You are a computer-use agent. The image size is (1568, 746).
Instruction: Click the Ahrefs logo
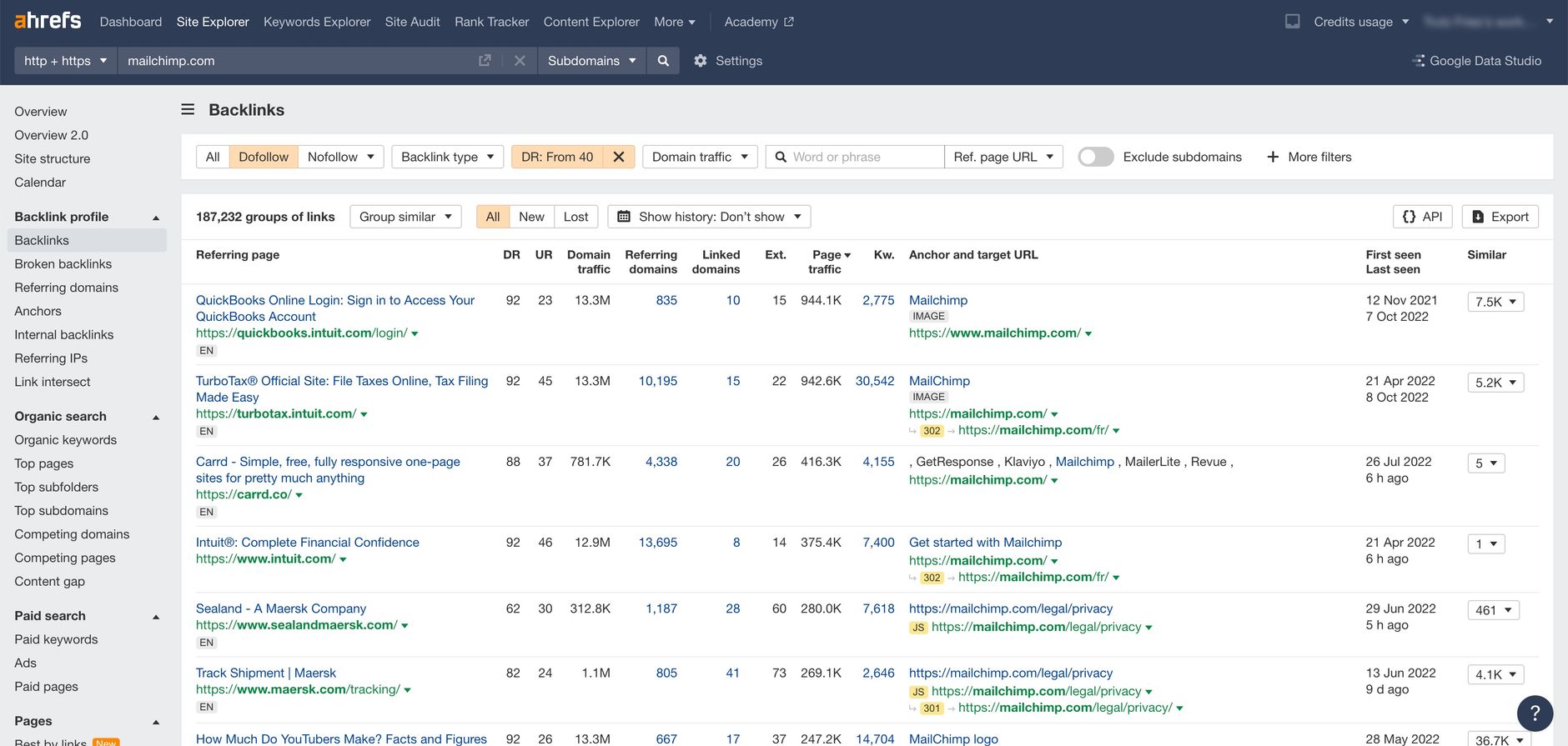[x=48, y=21]
